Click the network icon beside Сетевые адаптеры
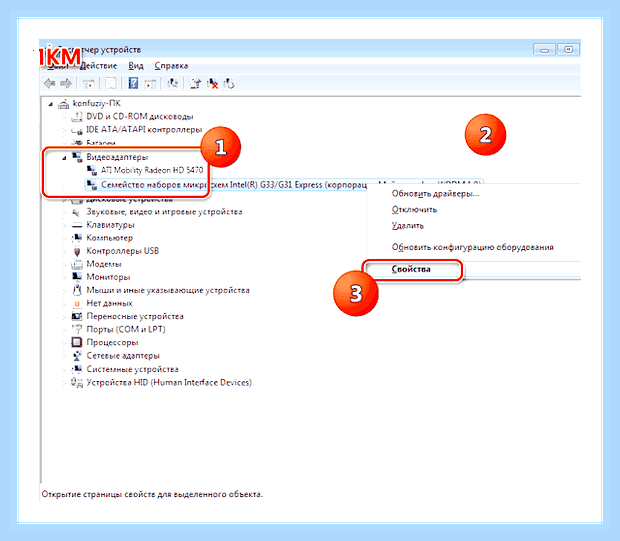Screen dimensions: 620x541 77,356
